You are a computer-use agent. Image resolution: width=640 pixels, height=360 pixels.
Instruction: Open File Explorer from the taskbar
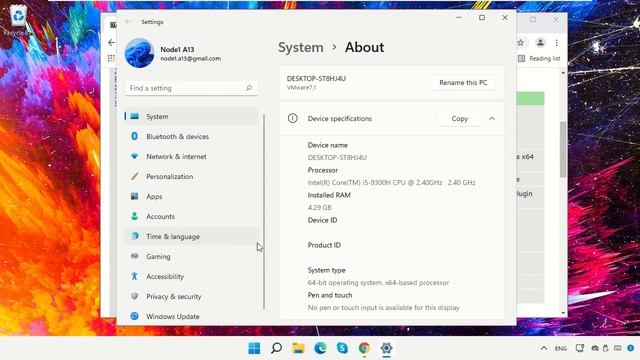point(298,348)
